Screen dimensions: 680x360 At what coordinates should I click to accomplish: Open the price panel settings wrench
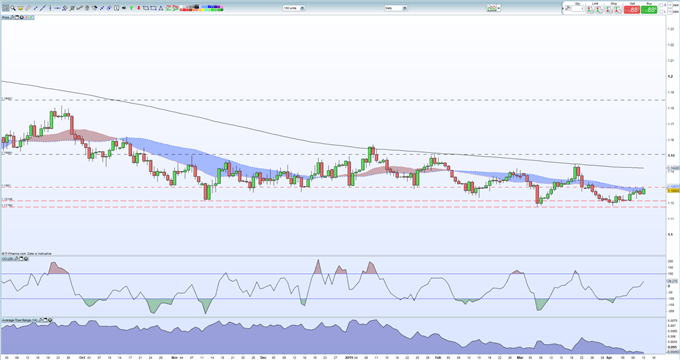[13, 17]
